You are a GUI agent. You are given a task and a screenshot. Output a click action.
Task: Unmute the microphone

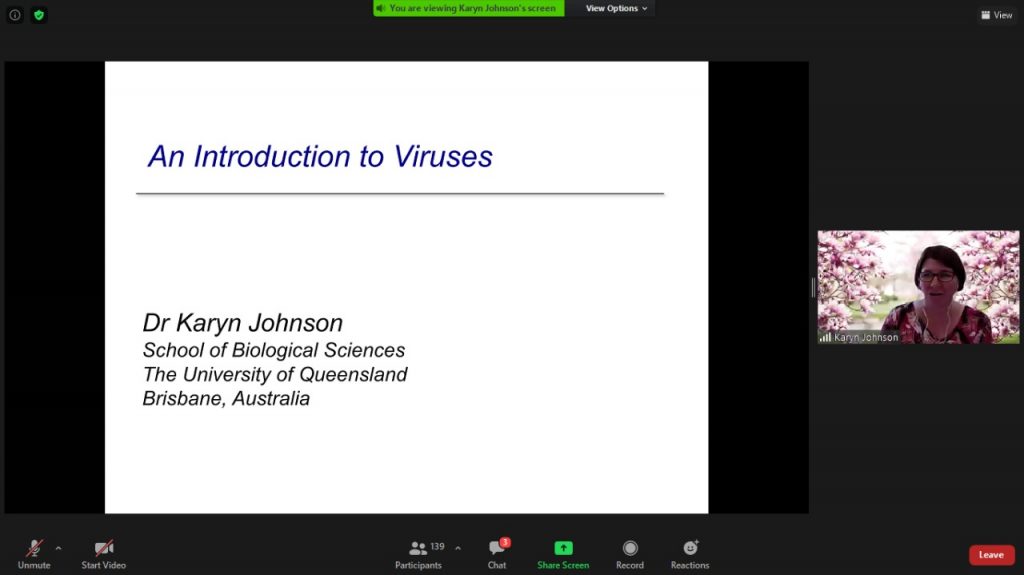click(x=34, y=552)
